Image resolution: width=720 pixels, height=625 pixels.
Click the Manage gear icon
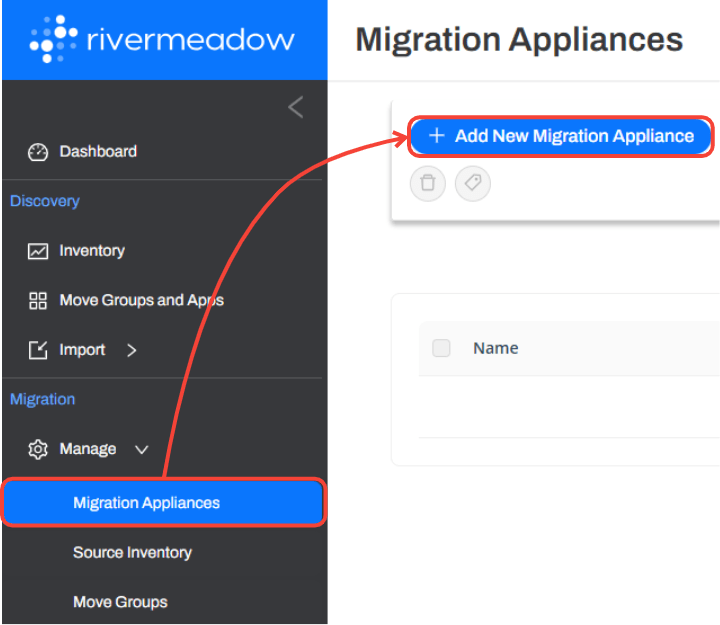pyautogui.click(x=38, y=449)
